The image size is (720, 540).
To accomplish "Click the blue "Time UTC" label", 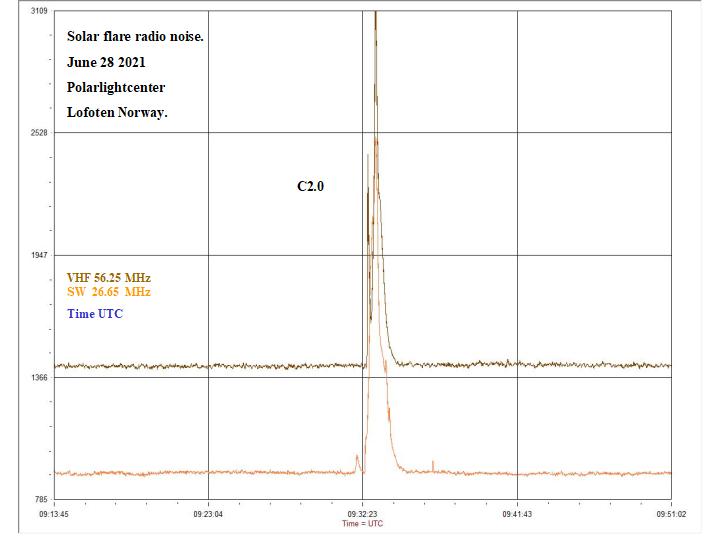I will click(x=95, y=314).
